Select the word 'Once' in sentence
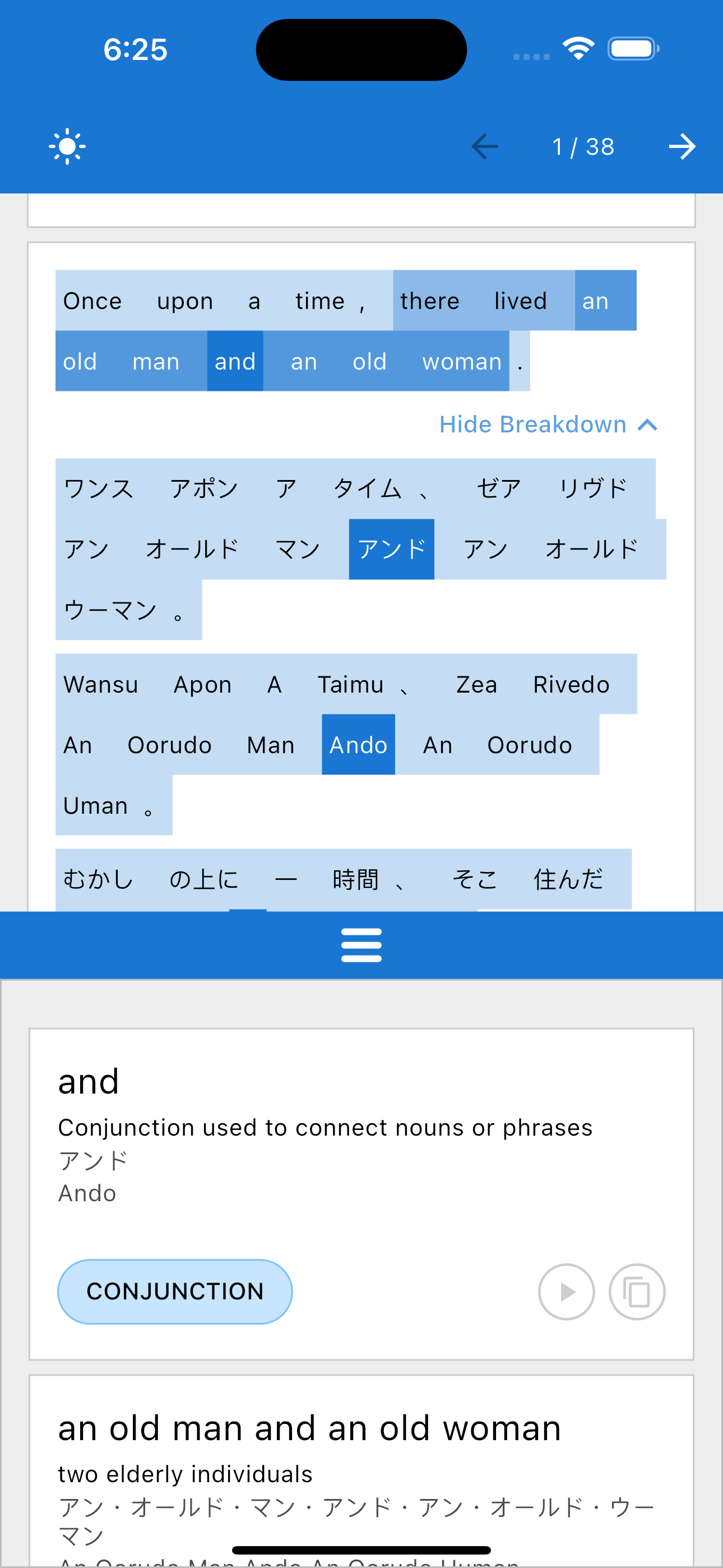723x1568 pixels. pos(92,301)
